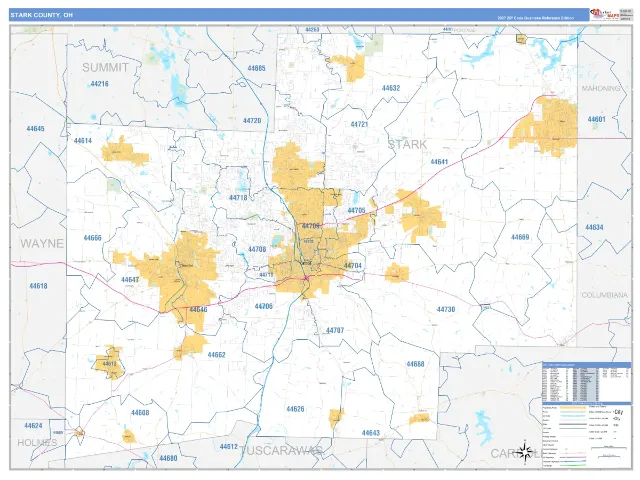Click ZIP code label 44608
This screenshot has width=640, height=480.
coord(140,413)
